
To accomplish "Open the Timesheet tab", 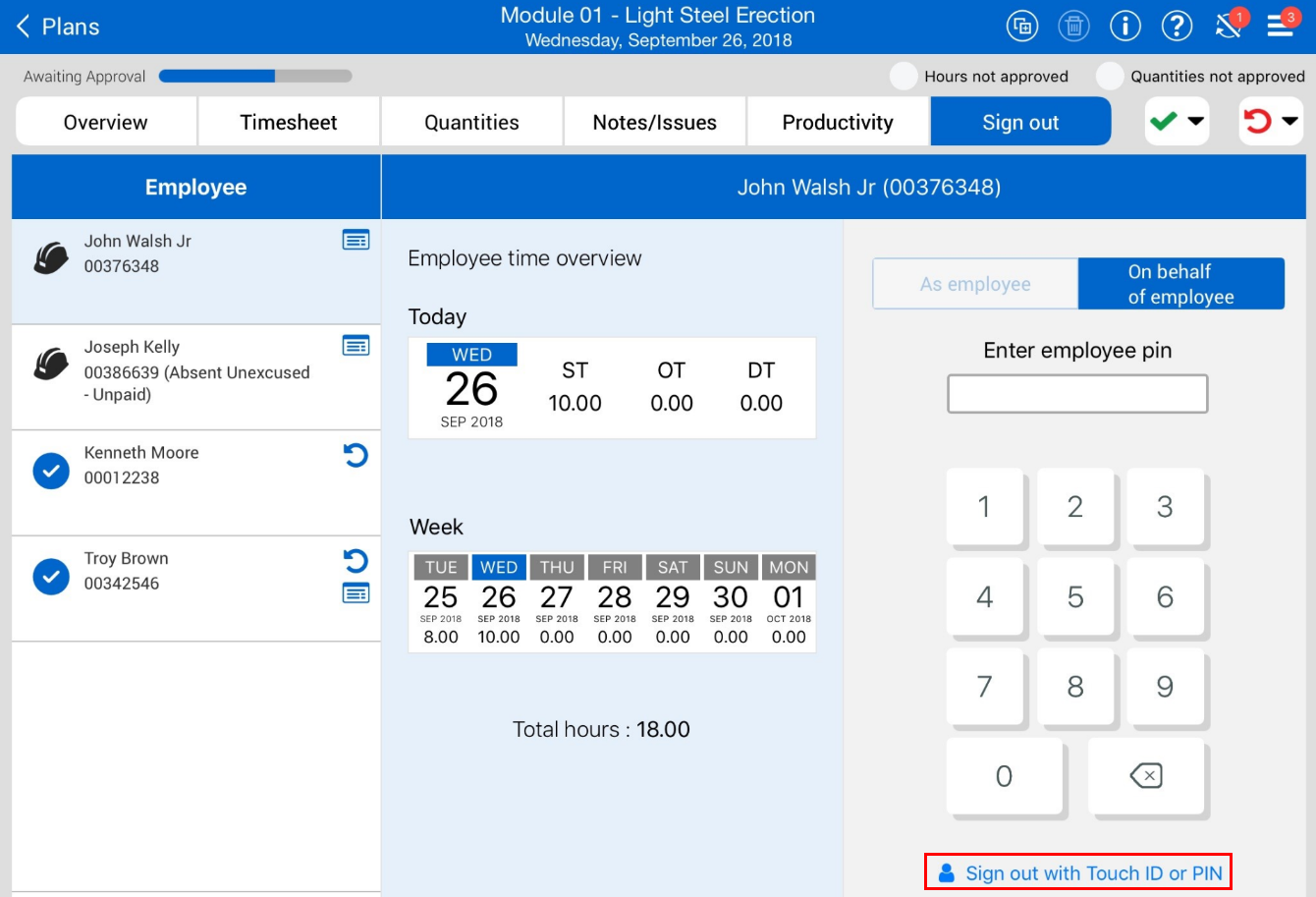I will (x=289, y=122).
